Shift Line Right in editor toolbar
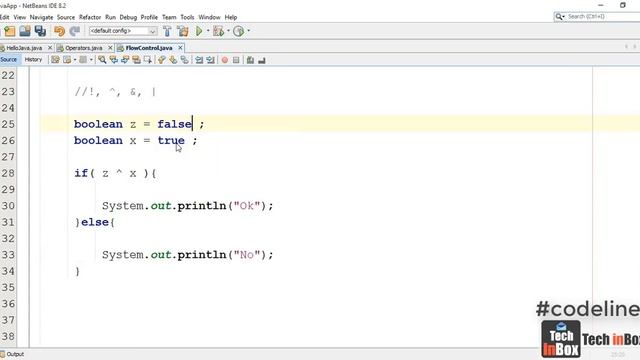This screenshot has height=360, width=640. pos(210,60)
